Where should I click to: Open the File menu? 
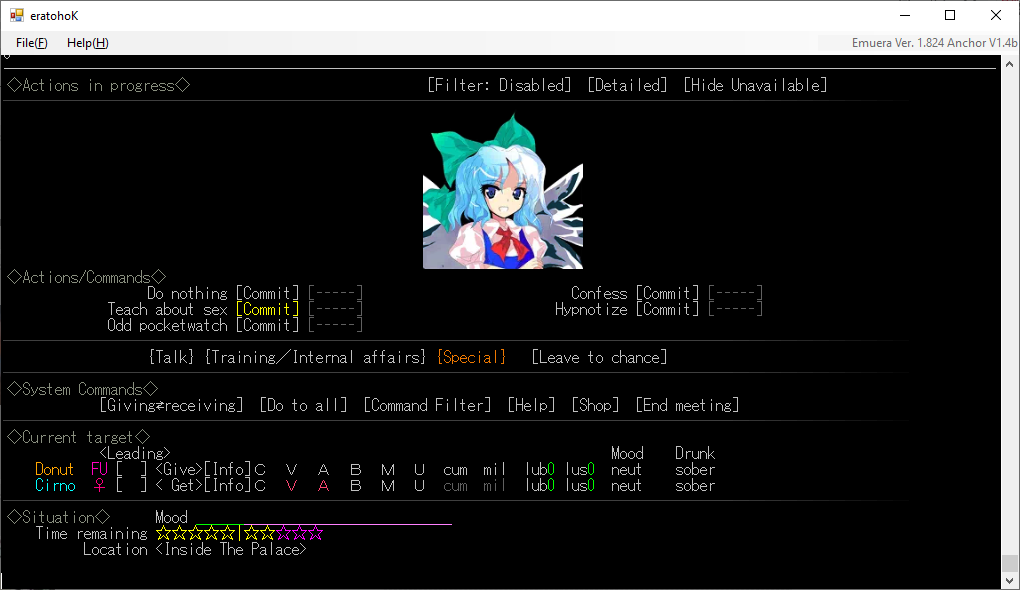31,43
